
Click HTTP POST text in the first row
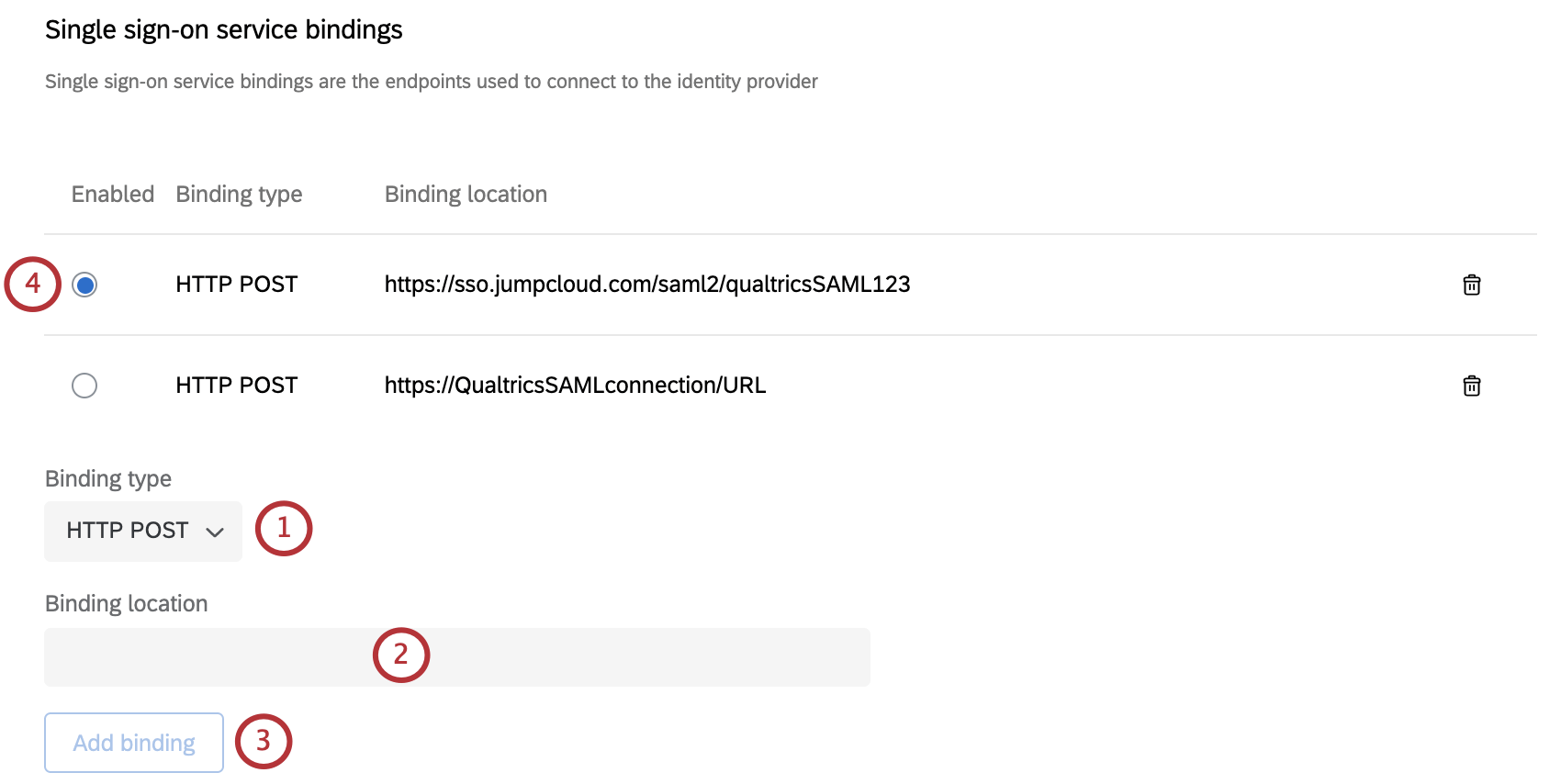235,285
